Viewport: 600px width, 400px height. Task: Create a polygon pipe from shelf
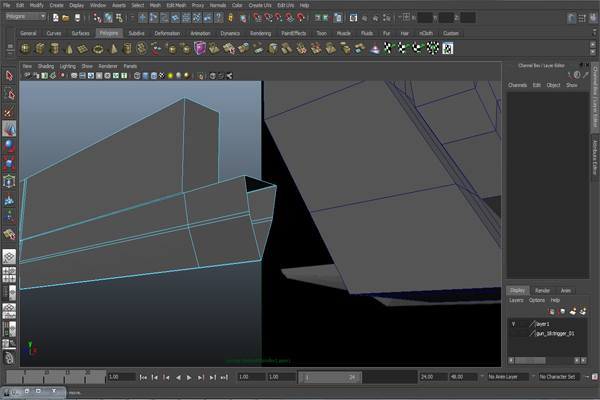pos(127,49)
